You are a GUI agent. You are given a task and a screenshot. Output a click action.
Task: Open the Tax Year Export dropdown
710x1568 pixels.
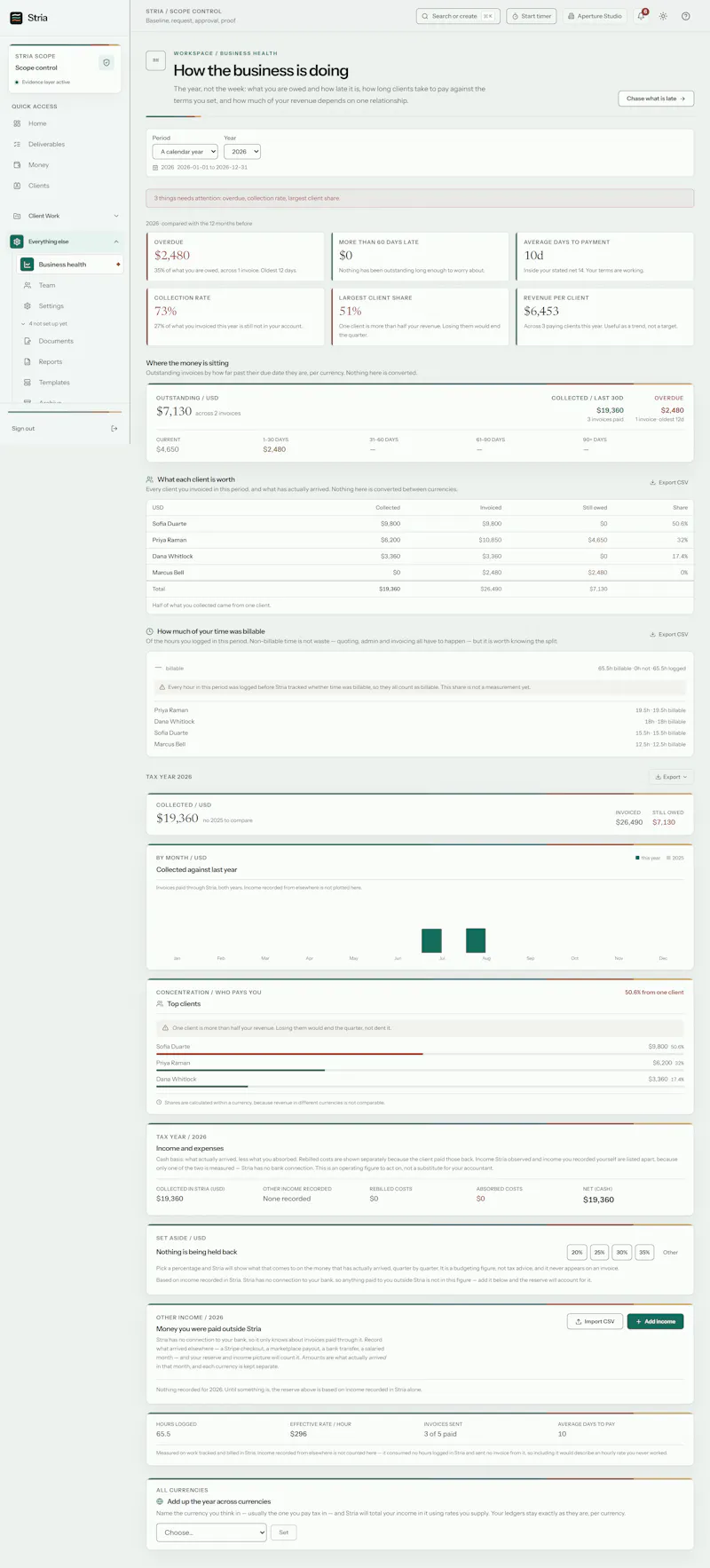pos(671,777)
